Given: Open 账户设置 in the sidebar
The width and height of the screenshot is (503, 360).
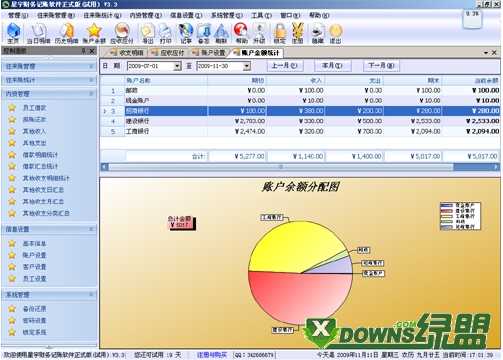Looking at the screenshot, I should 34,255.
